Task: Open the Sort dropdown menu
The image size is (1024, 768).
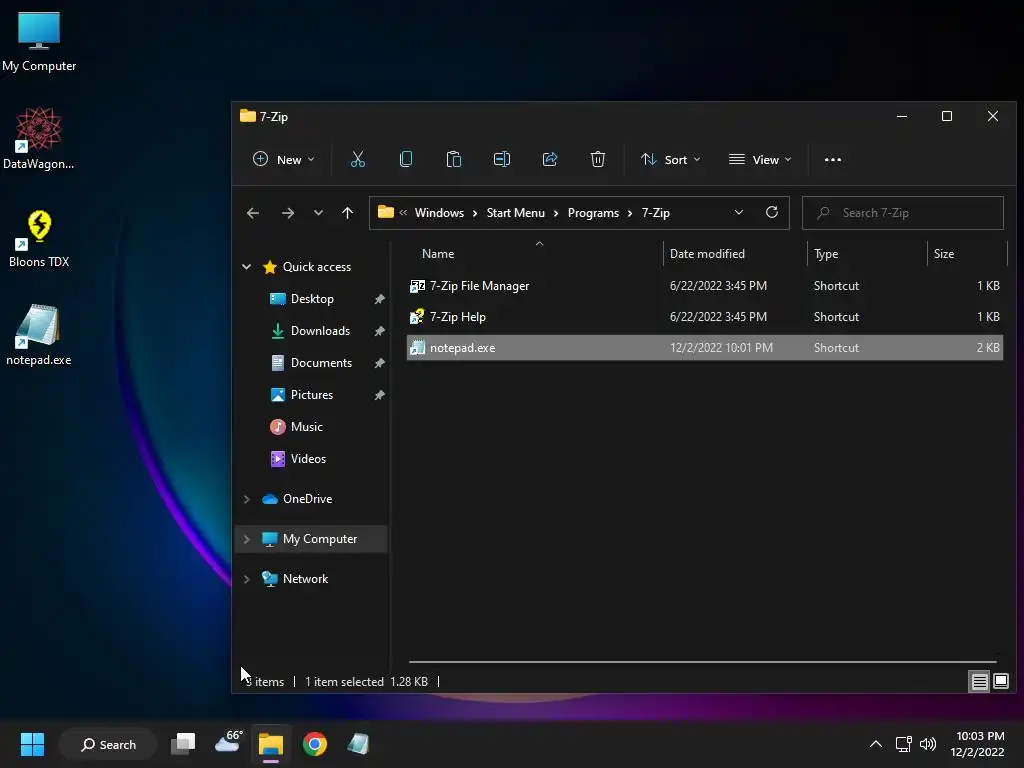Action: (671, 159)
